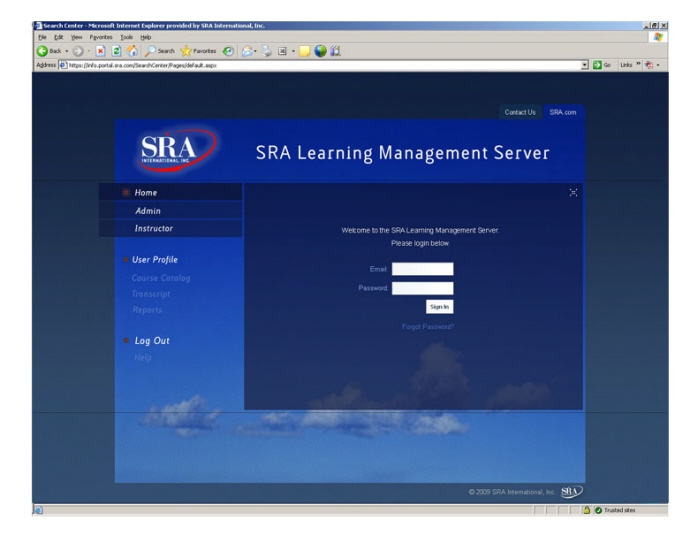Click the Trusted sites zone indicator

[x=615, y=510]
